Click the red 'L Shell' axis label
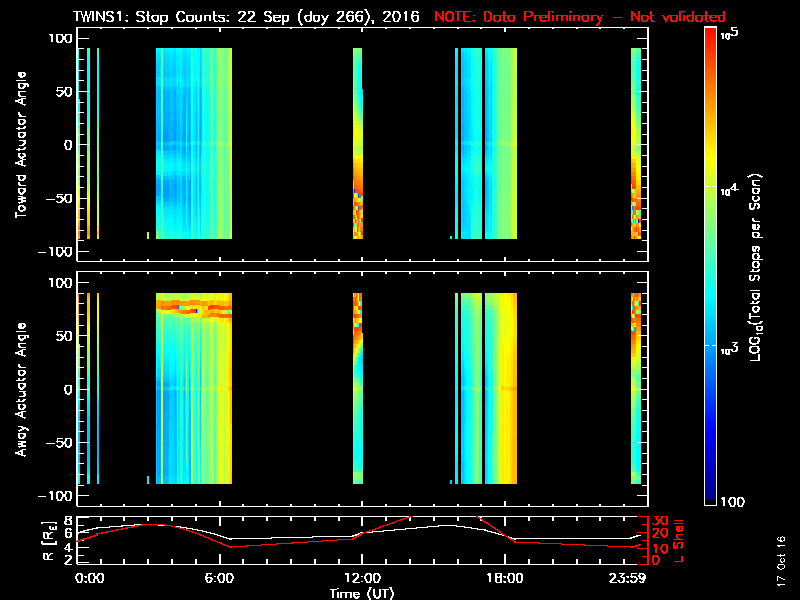The height and width of the screenshot is (600, 800). click(x=678, y=540)
